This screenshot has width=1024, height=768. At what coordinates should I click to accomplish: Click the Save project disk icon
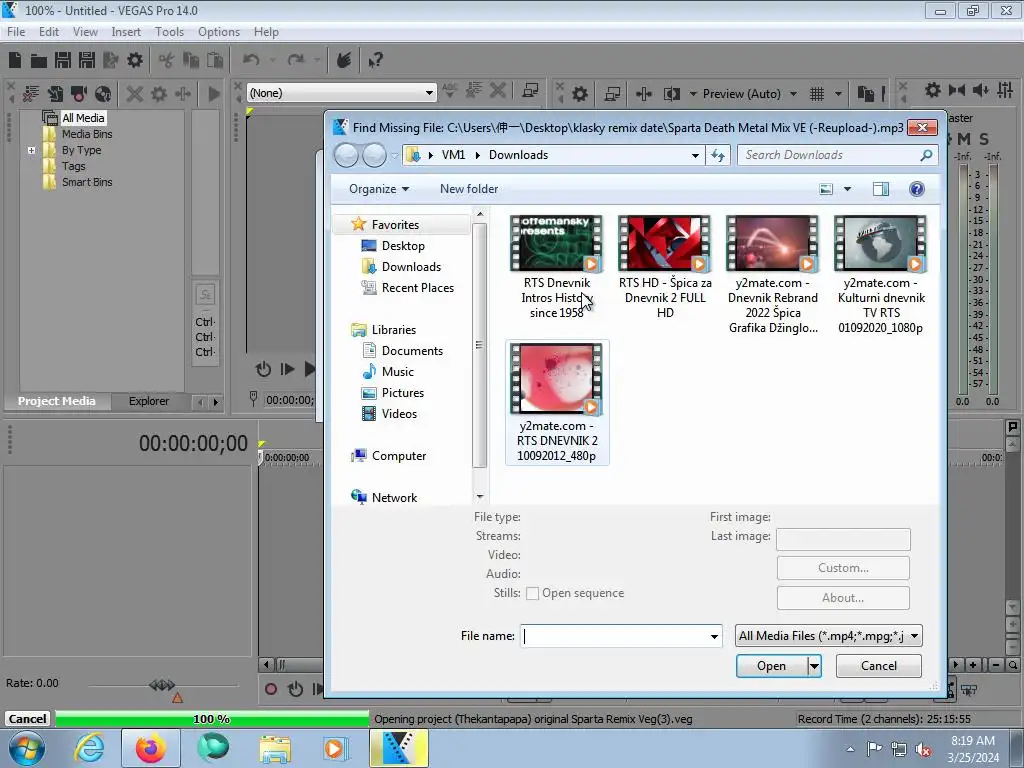click(63, 61)
